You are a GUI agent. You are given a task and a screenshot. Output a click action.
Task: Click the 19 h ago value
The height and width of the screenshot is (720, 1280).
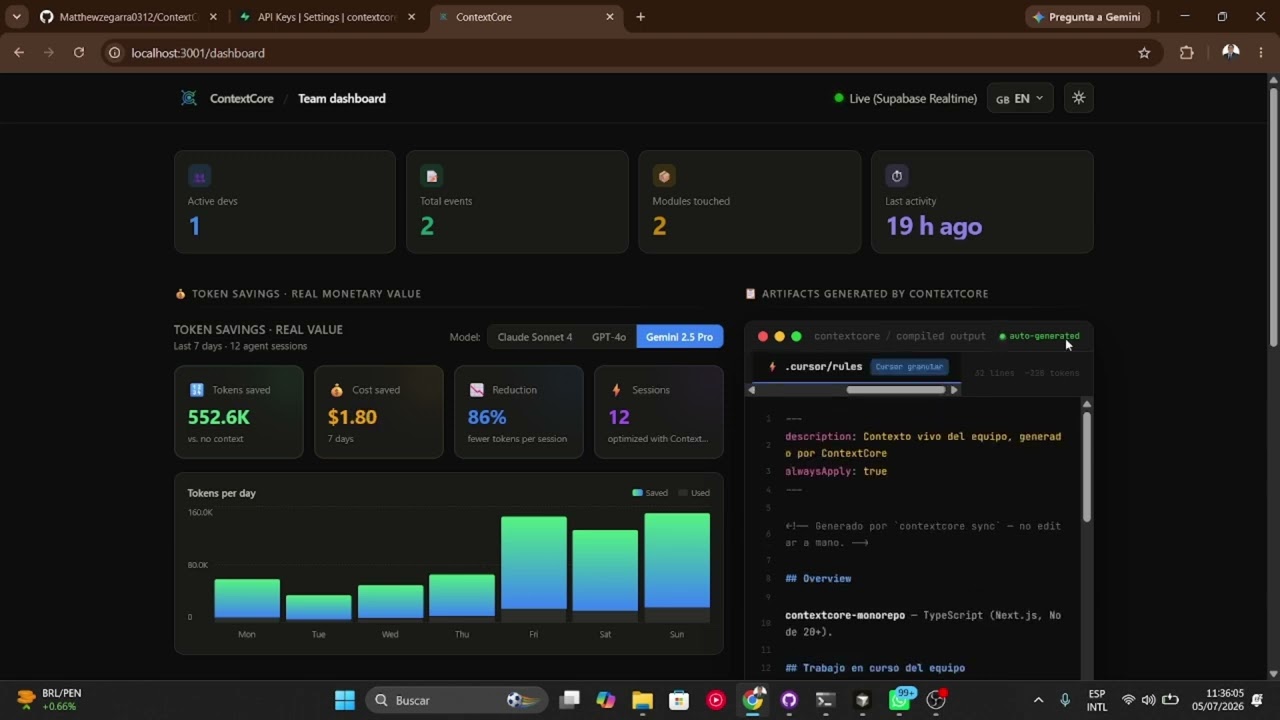[934, 226]
